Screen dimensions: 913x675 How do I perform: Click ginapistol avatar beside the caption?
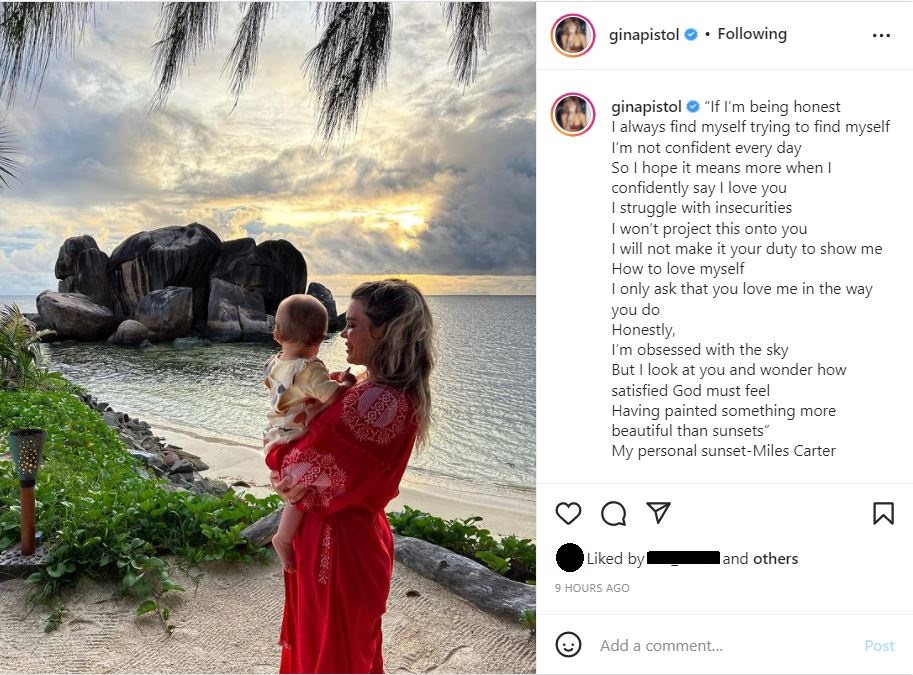coord(573,114)
